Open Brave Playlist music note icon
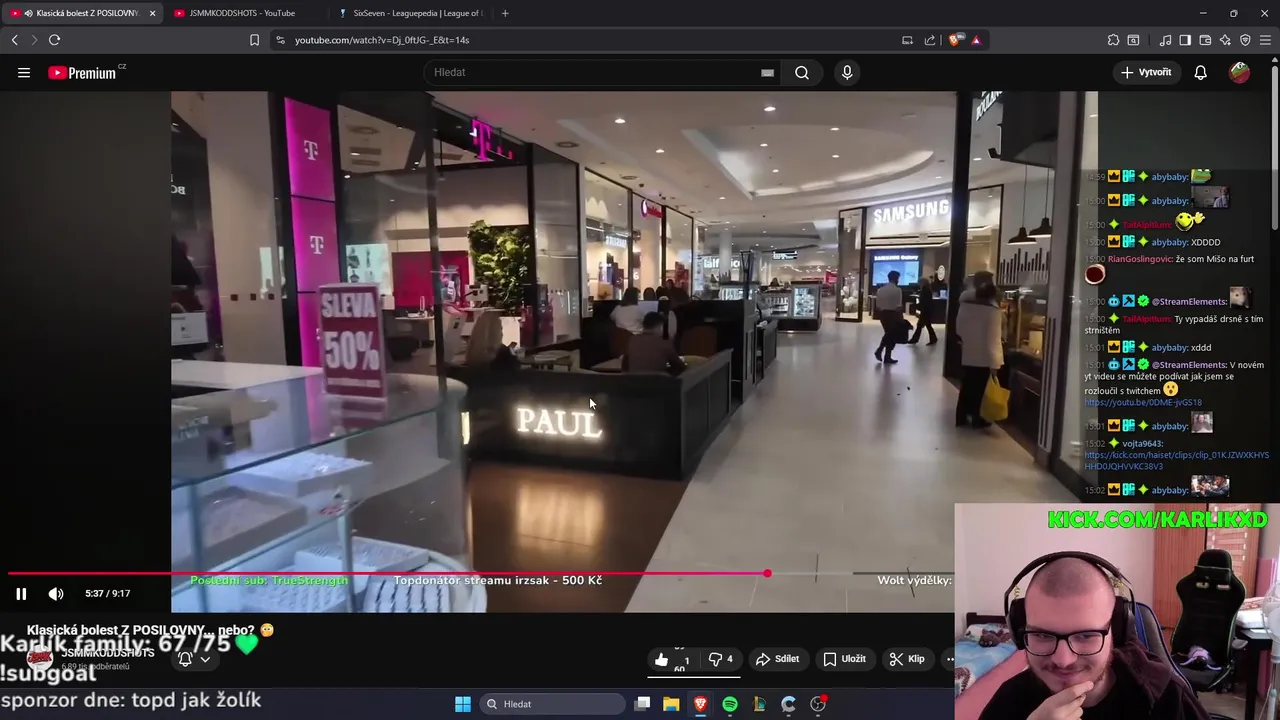 [1165, 40]
